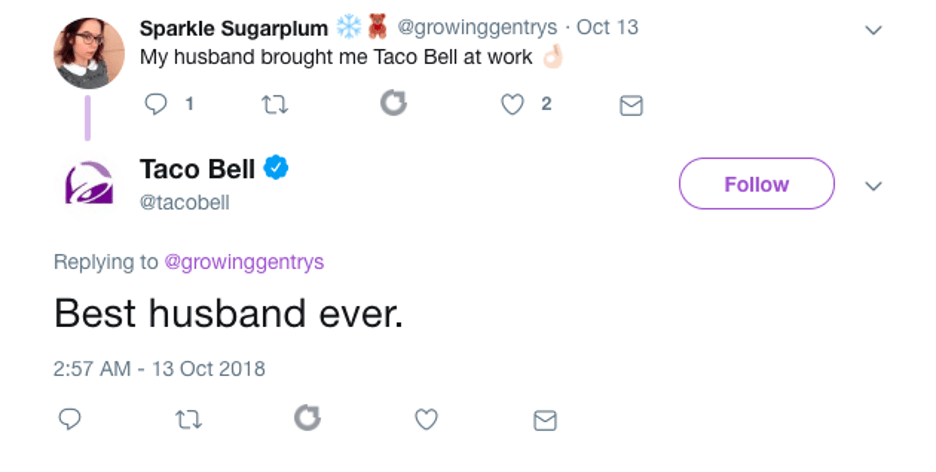This screenshot has width=936, height=472.
Task: Like Sparkle Sugarplum's tweet with the heart
Action: pos(513,104)
